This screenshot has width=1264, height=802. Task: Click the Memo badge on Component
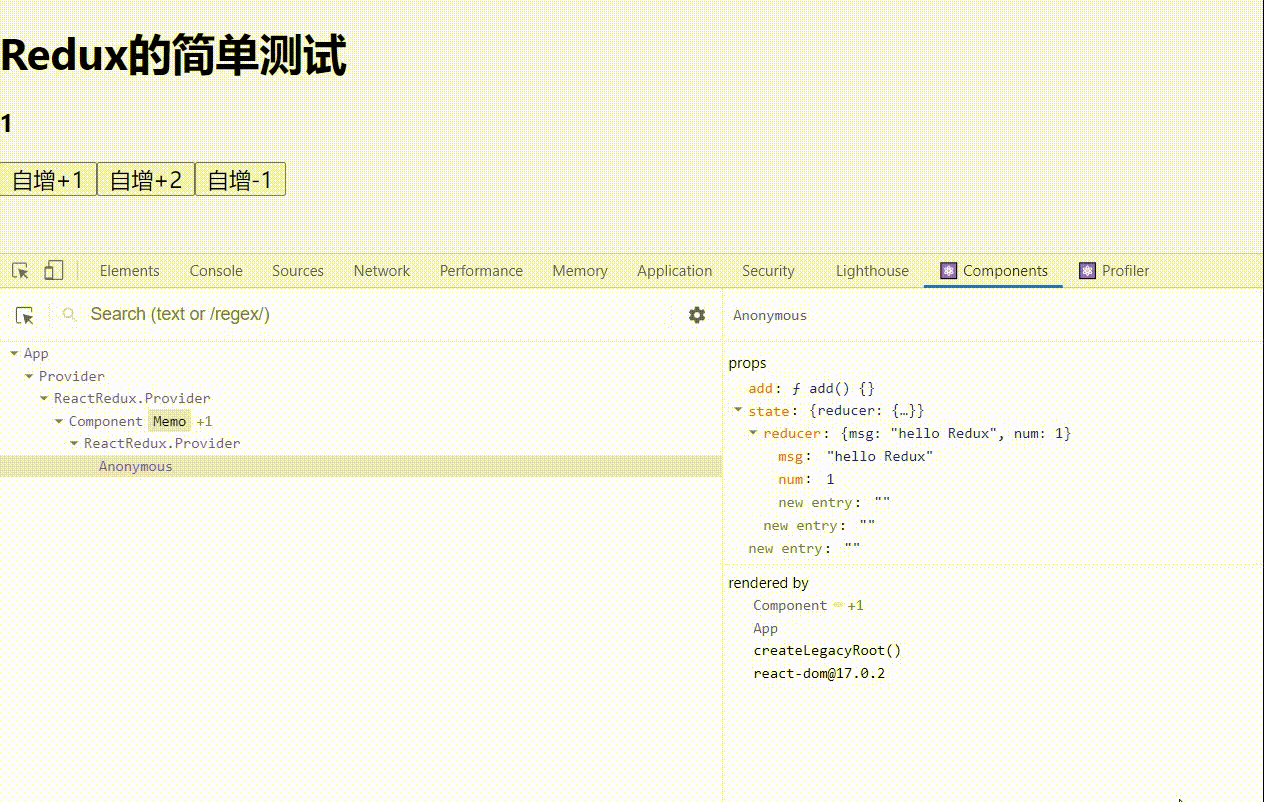(x=169, y=420)
